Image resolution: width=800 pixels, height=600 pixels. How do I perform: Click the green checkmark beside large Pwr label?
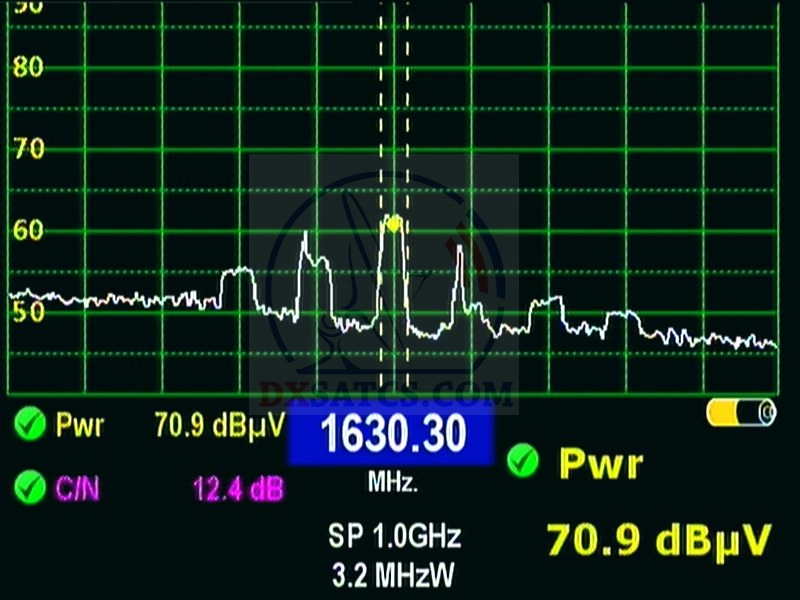[x=522, y=461]
